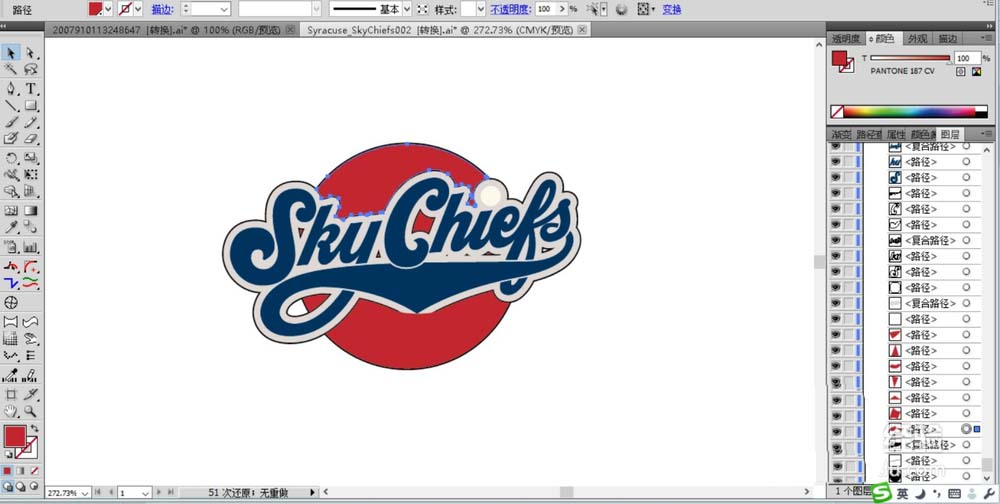Toggle the 英 language indicator in tray
The image size is (1000, 504).
[902, 494]
